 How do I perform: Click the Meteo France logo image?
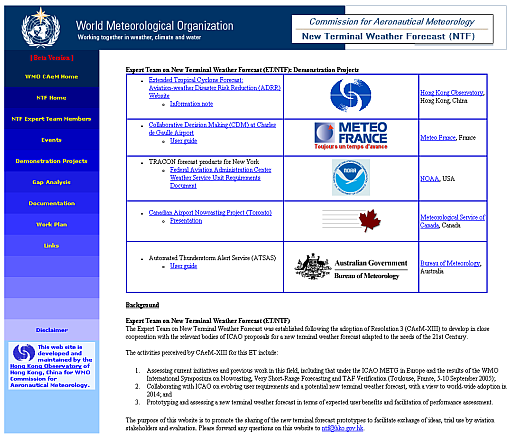351,136
